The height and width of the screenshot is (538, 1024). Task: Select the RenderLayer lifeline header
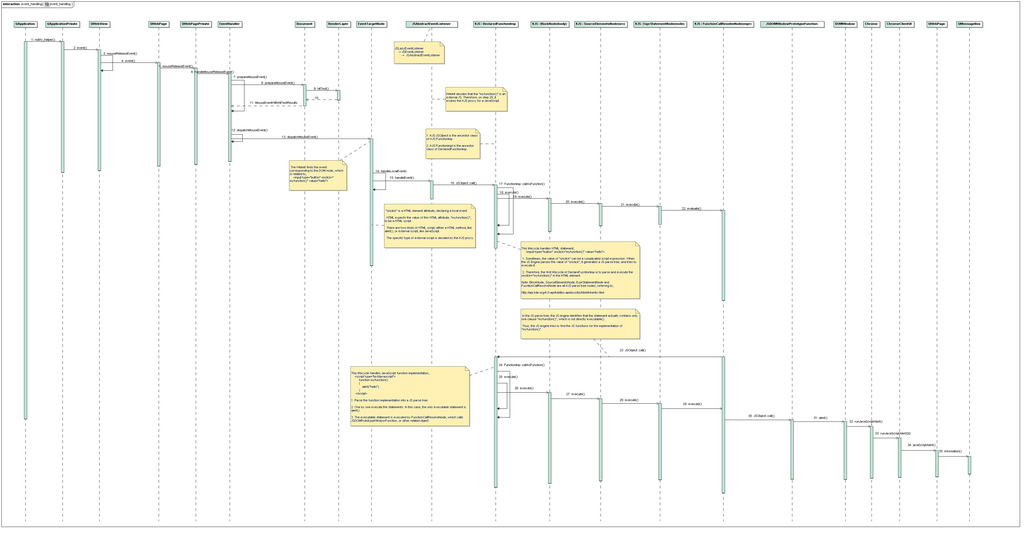pos(338,24)
